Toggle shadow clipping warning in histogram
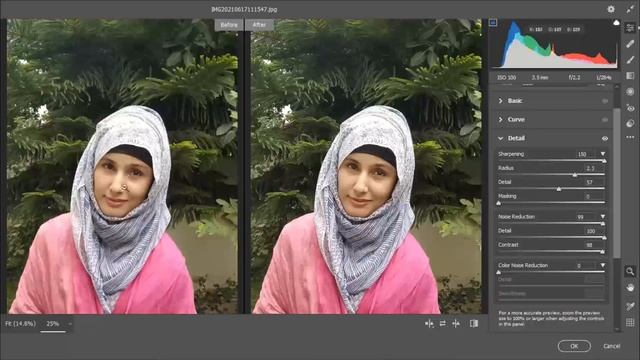 point(493,23)
